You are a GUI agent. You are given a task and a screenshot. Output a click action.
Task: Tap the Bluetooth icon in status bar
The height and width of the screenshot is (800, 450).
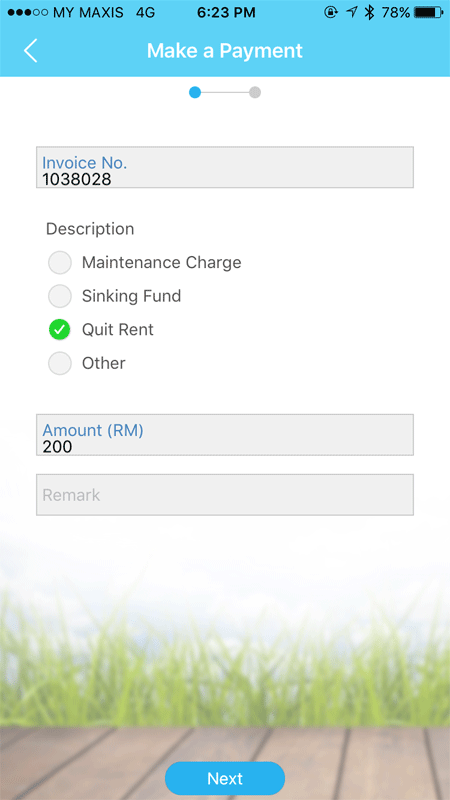[x=369, y=12]
